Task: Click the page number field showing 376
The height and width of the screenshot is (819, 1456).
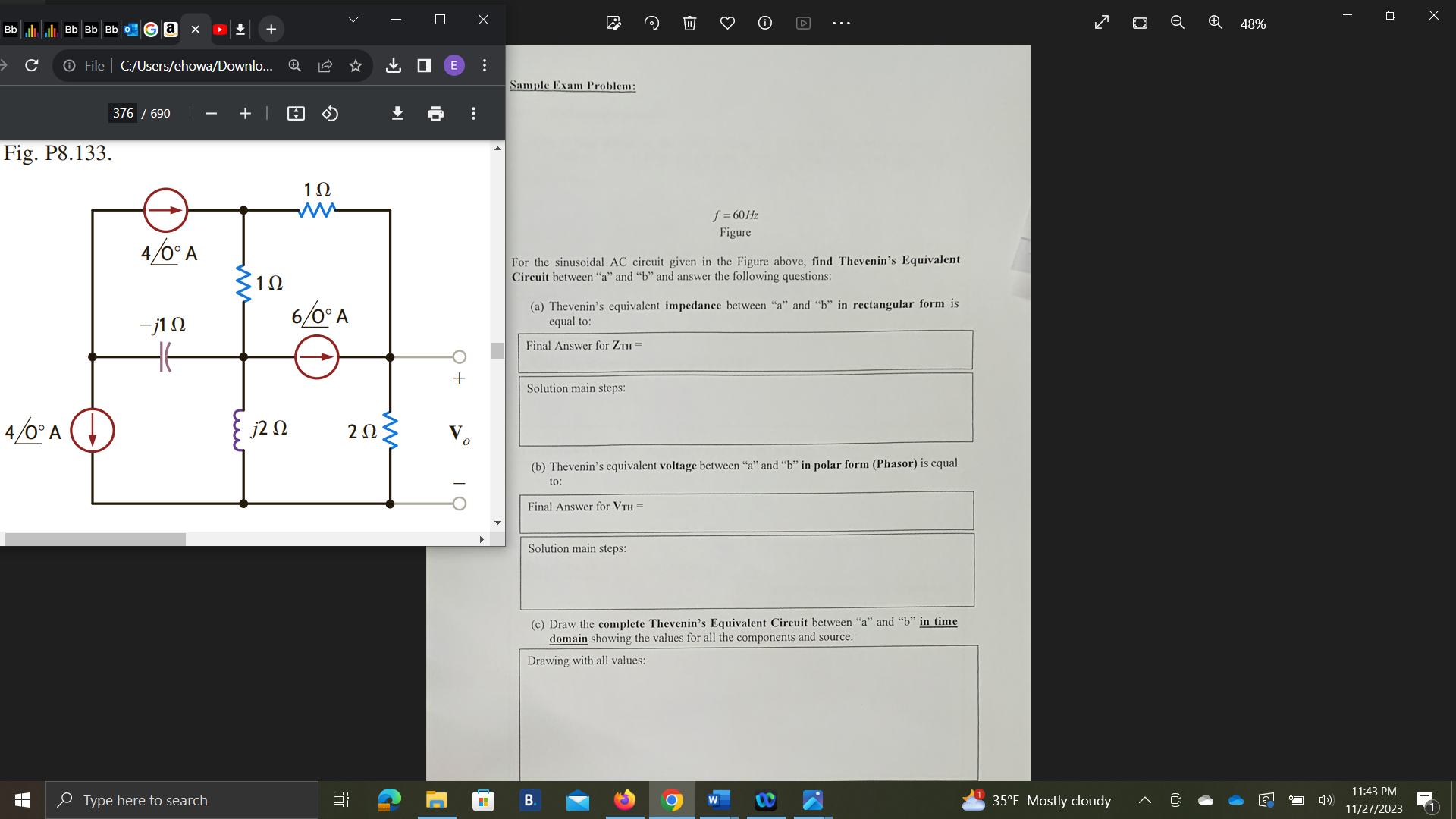Action: (x=122, y=113)
